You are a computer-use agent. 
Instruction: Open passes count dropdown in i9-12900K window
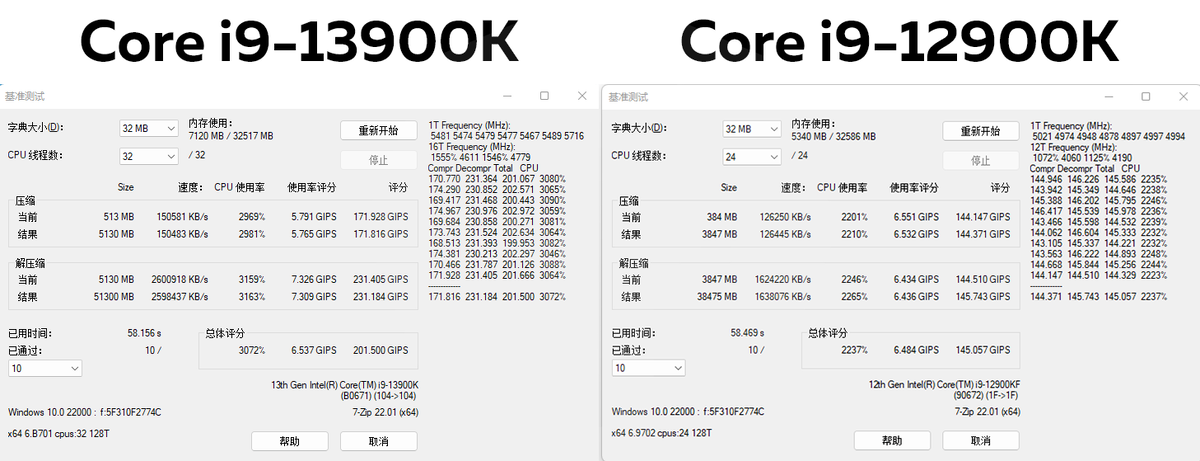click(x=647, y=368)
